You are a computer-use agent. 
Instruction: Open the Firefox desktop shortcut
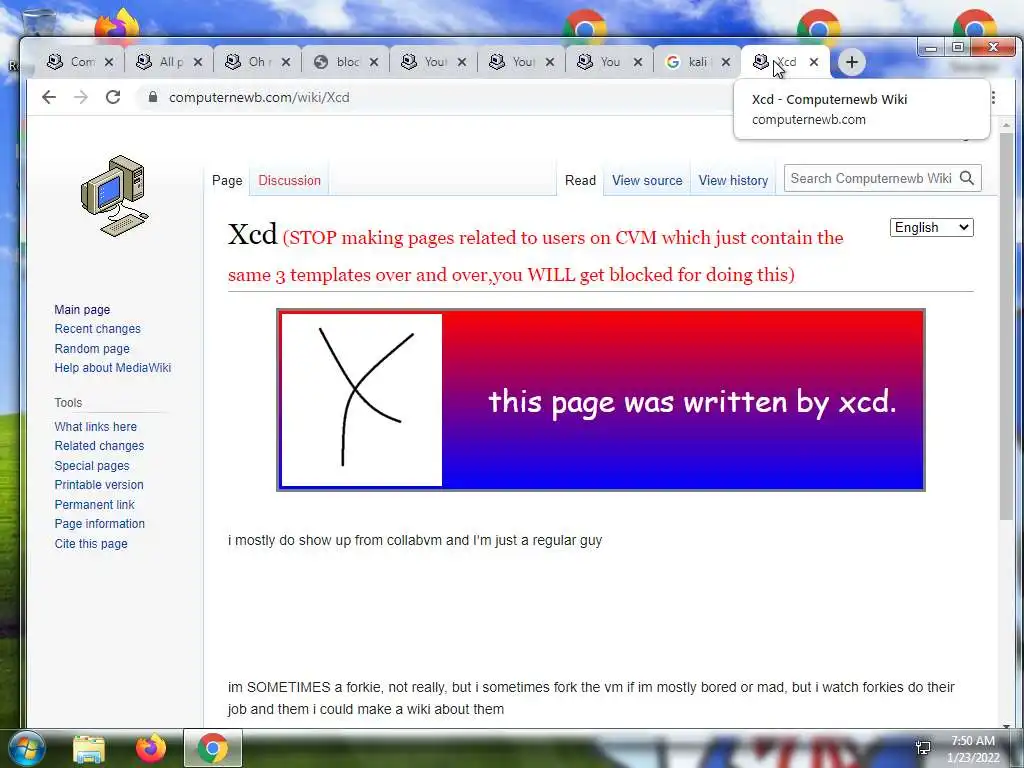click(117, 25)
